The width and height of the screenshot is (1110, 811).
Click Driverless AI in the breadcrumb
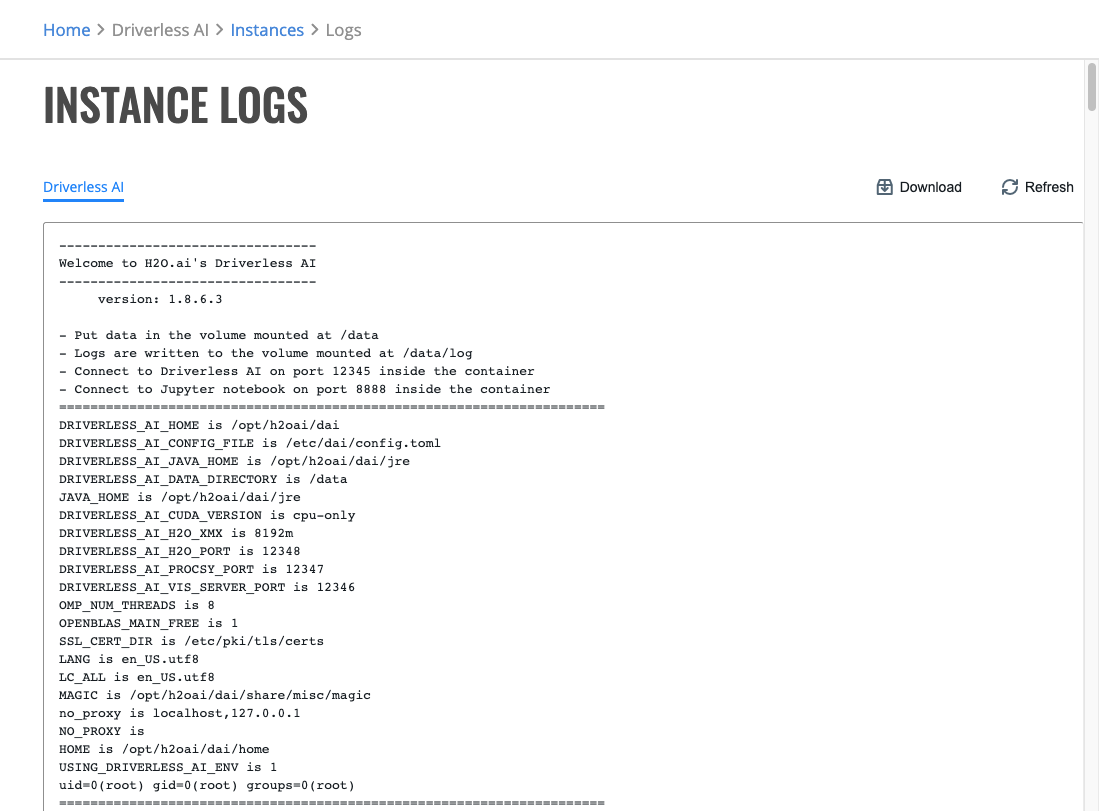click(160, 30)
